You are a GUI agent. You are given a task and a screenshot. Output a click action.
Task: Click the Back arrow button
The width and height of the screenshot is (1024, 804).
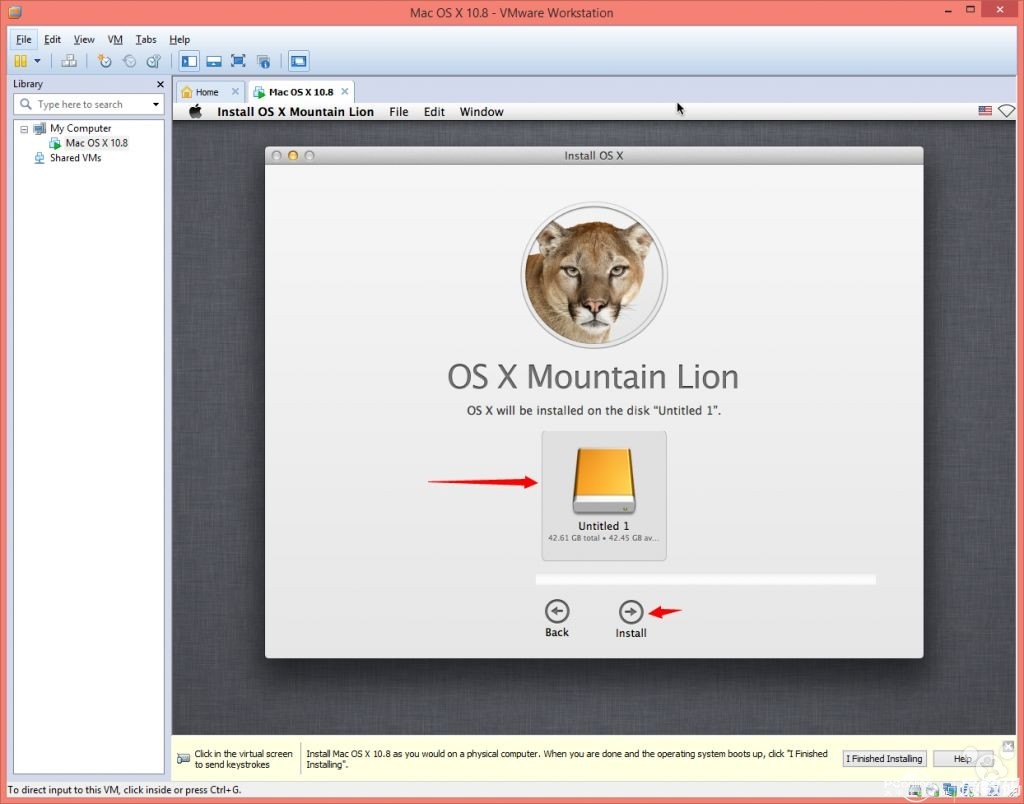click(x=556, y=612)
